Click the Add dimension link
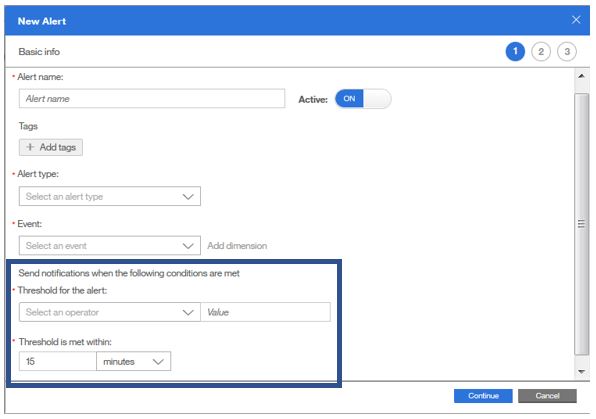Image resolution: width=596 pixels, height=419 pixels. tap(237, 246)
